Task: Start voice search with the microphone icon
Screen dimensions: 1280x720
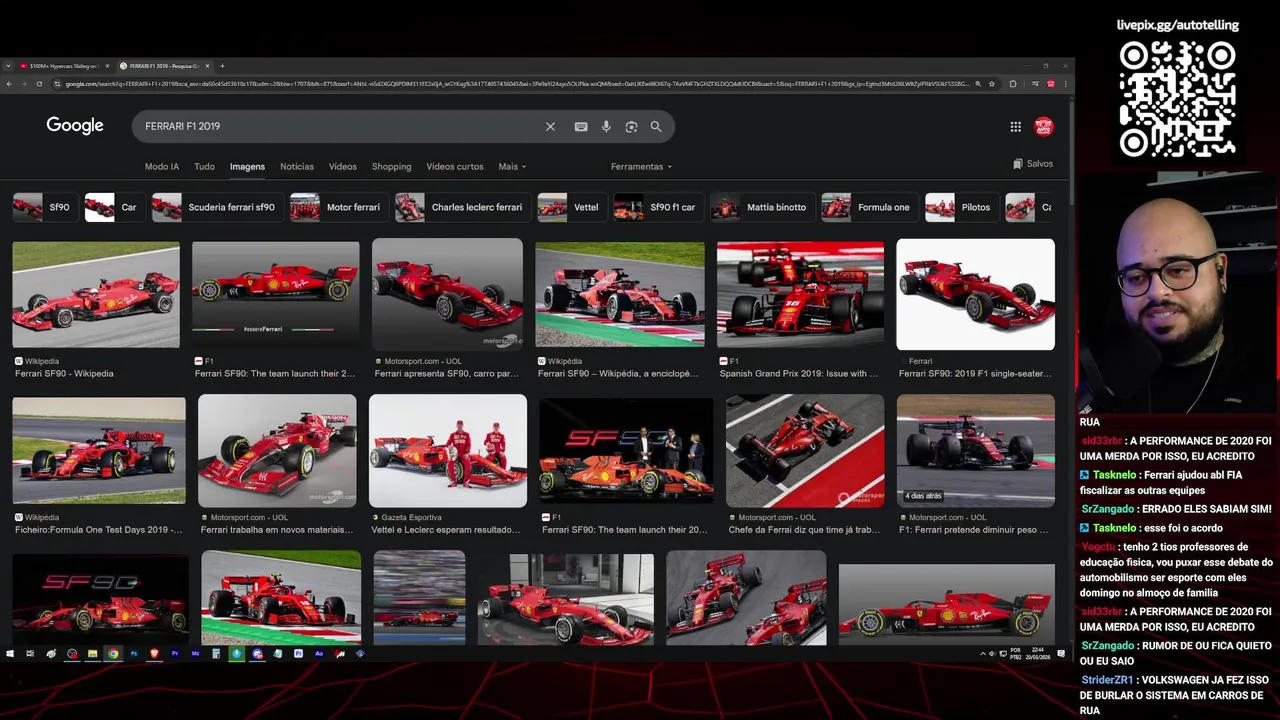Action: (606, 126)
